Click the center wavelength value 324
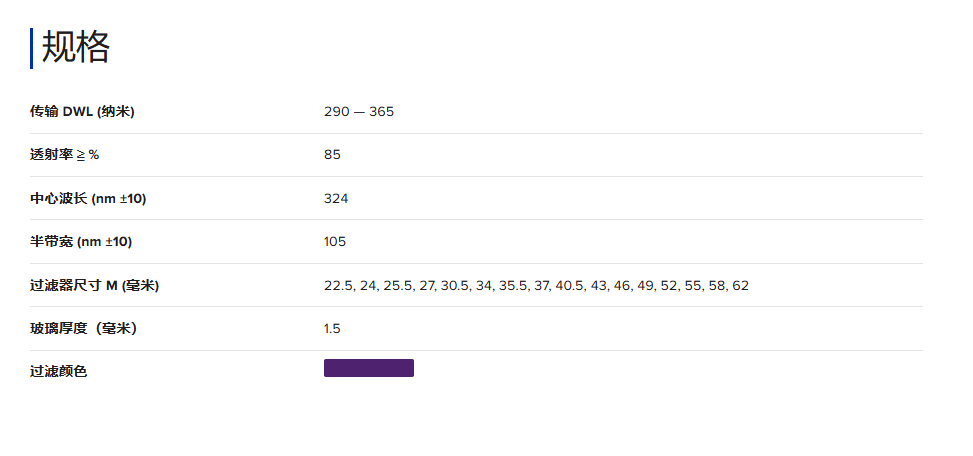973x456 pixels. 336,198
